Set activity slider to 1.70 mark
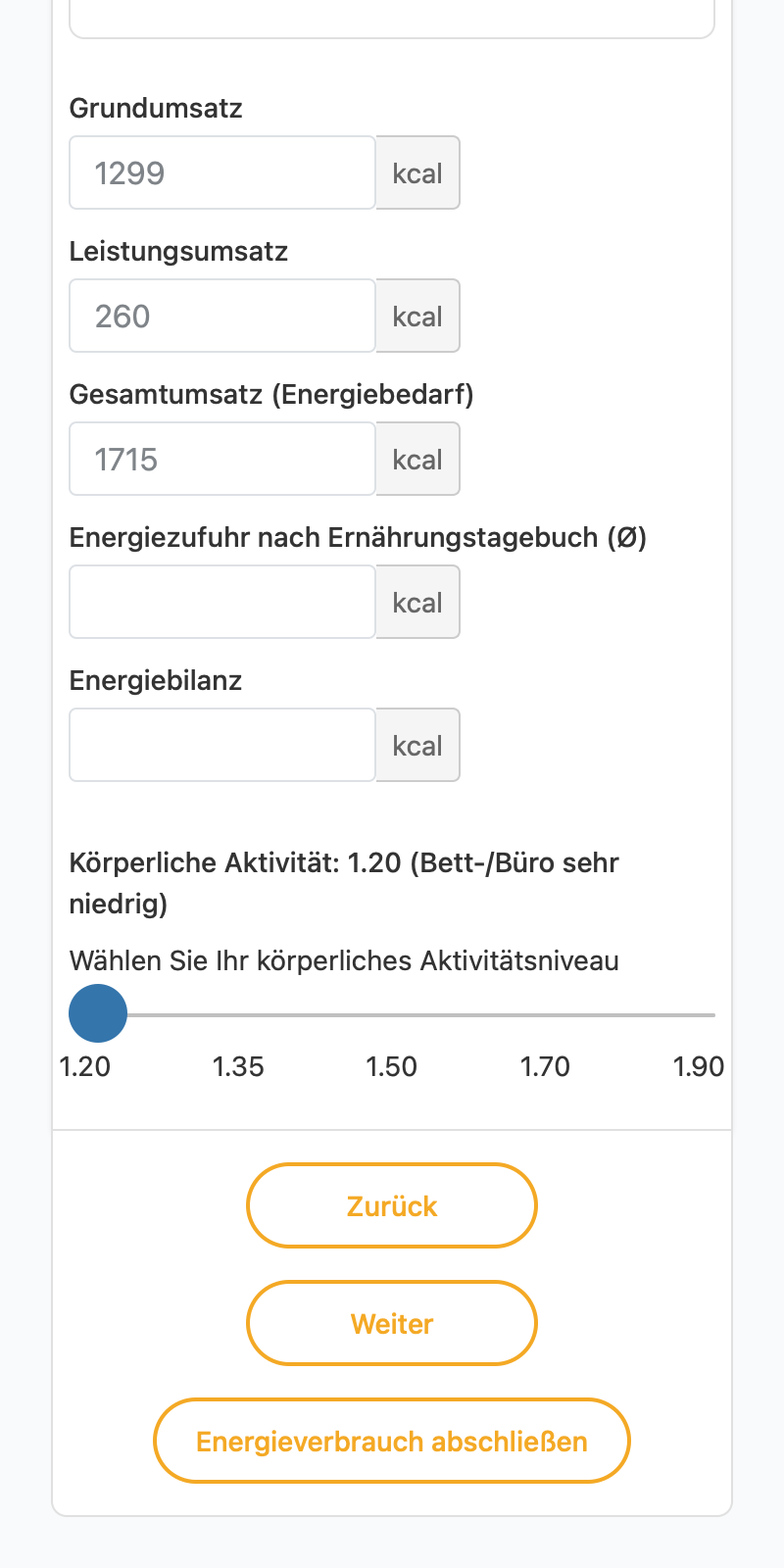The image size is (784, 1568). [x=539, y=1015]
